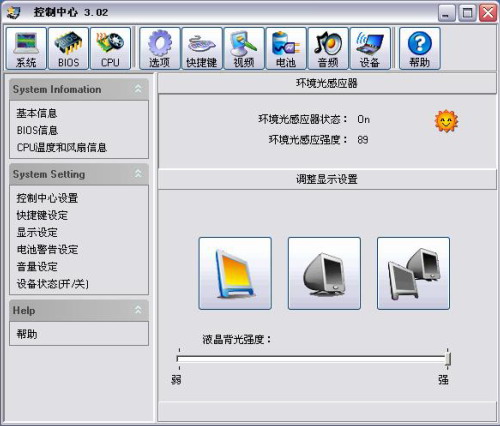
Task: Open the 帮助 (Help) question mark icon
Action: (420, 49)
